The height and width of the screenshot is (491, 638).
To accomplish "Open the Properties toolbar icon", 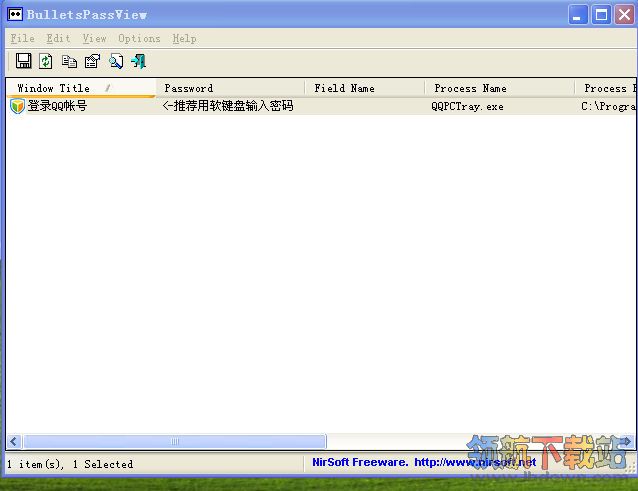I will click(x=92, y=61).
